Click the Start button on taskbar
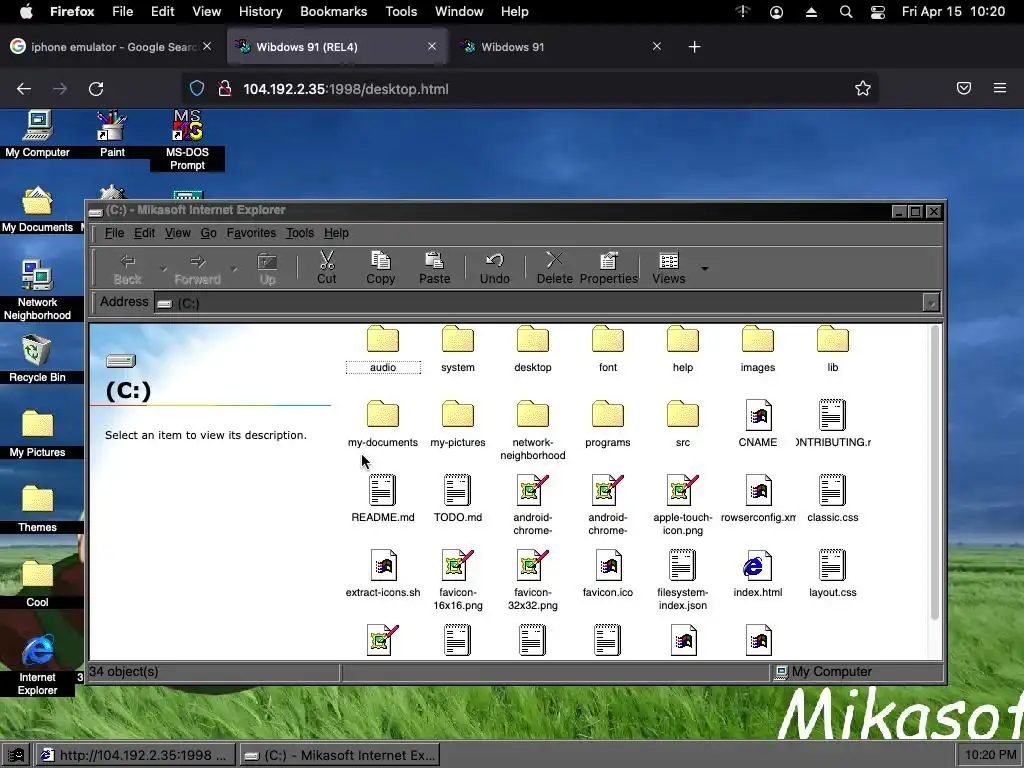1024x768 pixels. 16,755
